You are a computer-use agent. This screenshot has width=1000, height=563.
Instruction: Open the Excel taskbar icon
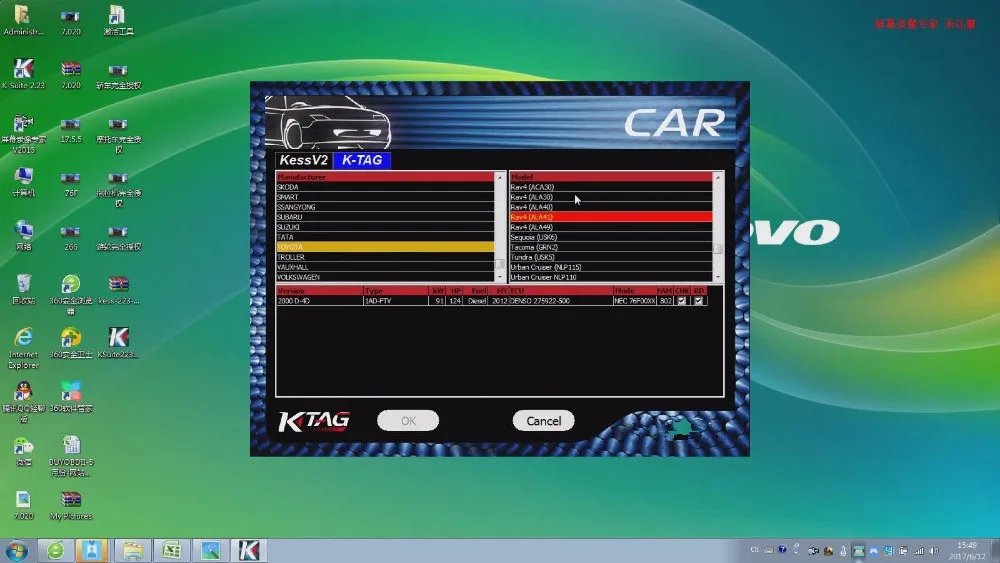(x=172, y=551)
